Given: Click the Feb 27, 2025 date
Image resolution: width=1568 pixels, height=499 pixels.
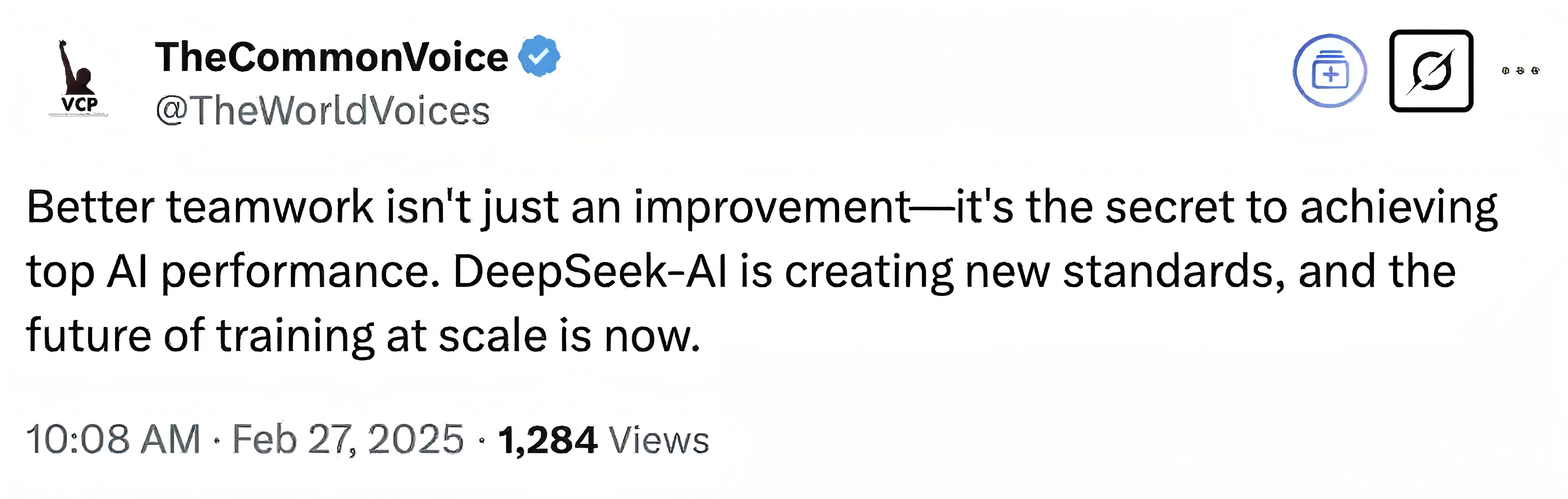Looking at the screenshot, I should coord(348,439).
